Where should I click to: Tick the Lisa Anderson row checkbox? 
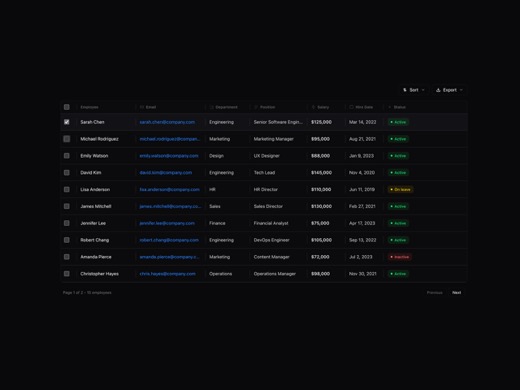(67, 189)
